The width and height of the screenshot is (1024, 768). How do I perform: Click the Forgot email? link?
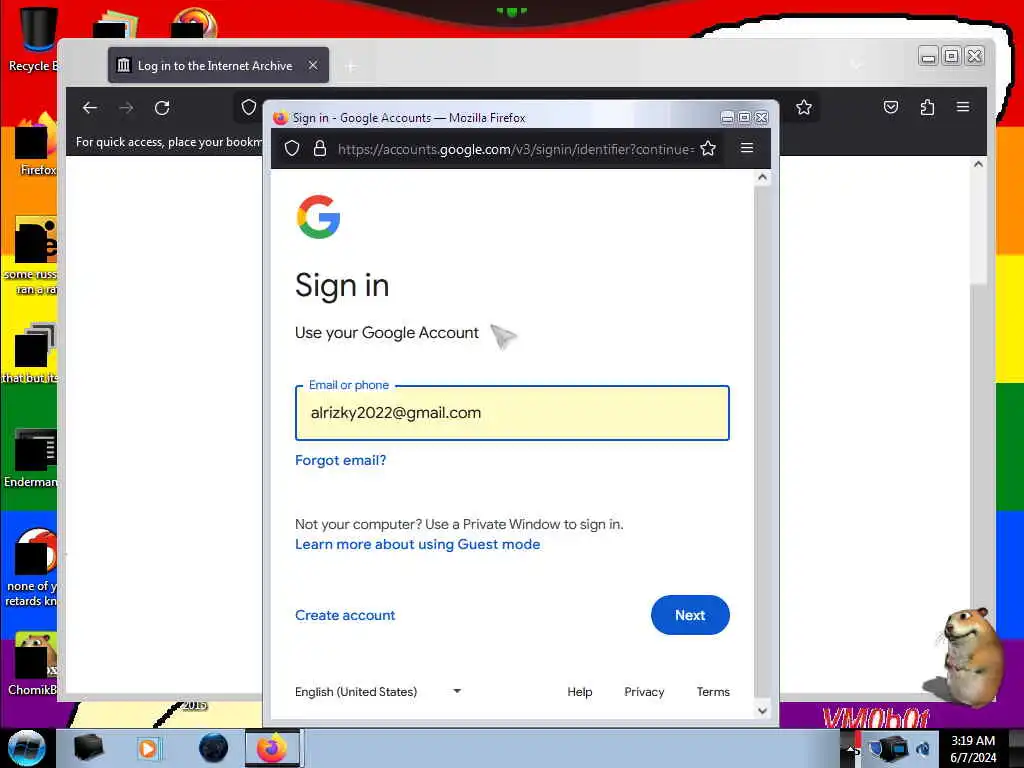pos(340,460)
